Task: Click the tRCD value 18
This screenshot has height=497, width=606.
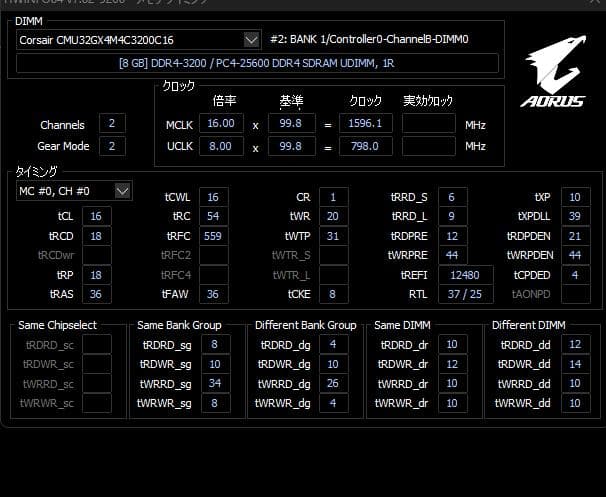Action: click(97, 236)
